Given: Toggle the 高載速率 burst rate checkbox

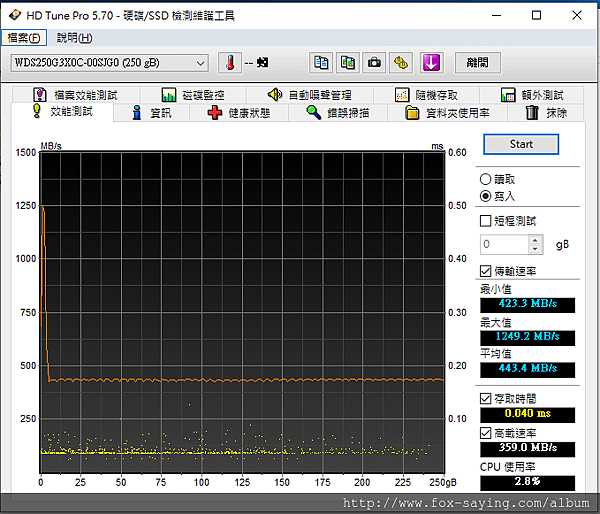Looking at the screenshot, I should pos(485,433).
